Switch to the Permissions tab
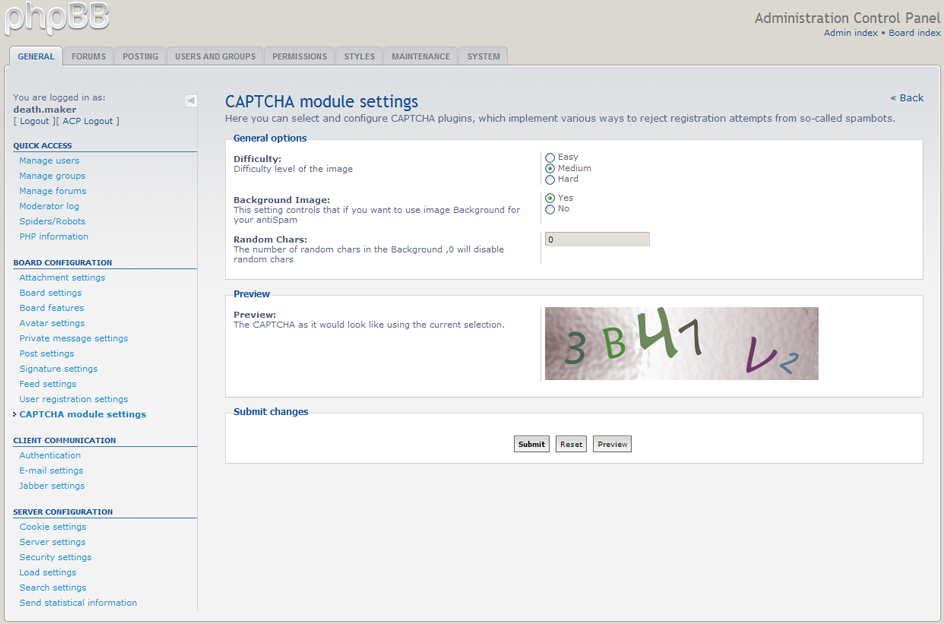Screen dimensions: 944x624 click(299, 57)
